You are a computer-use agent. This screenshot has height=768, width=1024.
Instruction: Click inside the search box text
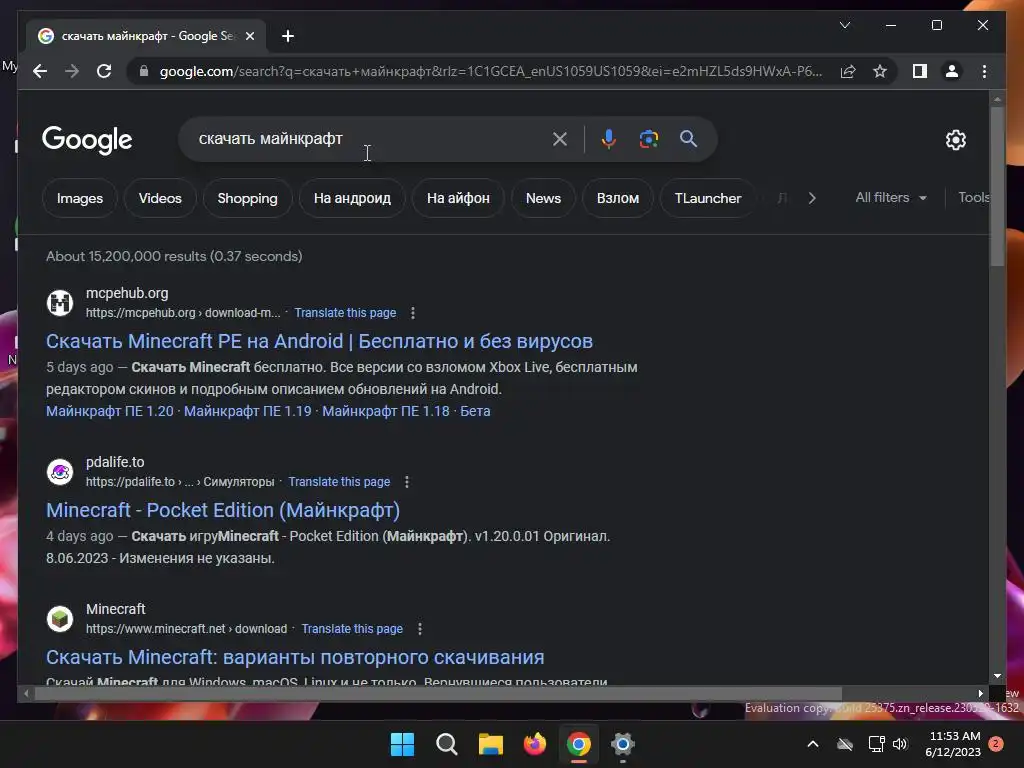270,138
